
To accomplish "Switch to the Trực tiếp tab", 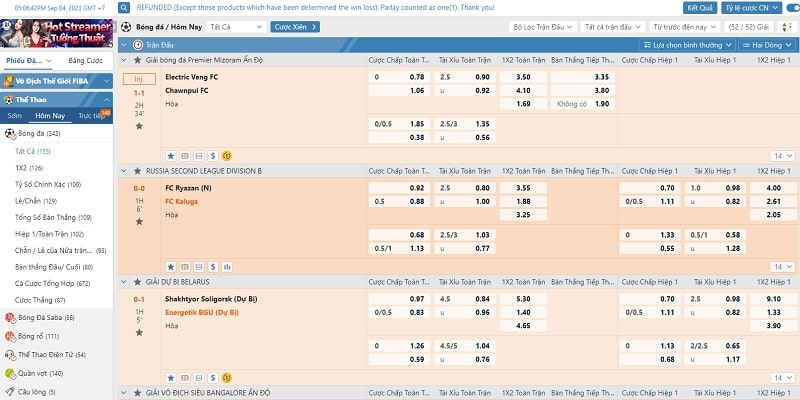I will (x=91, y=116).
